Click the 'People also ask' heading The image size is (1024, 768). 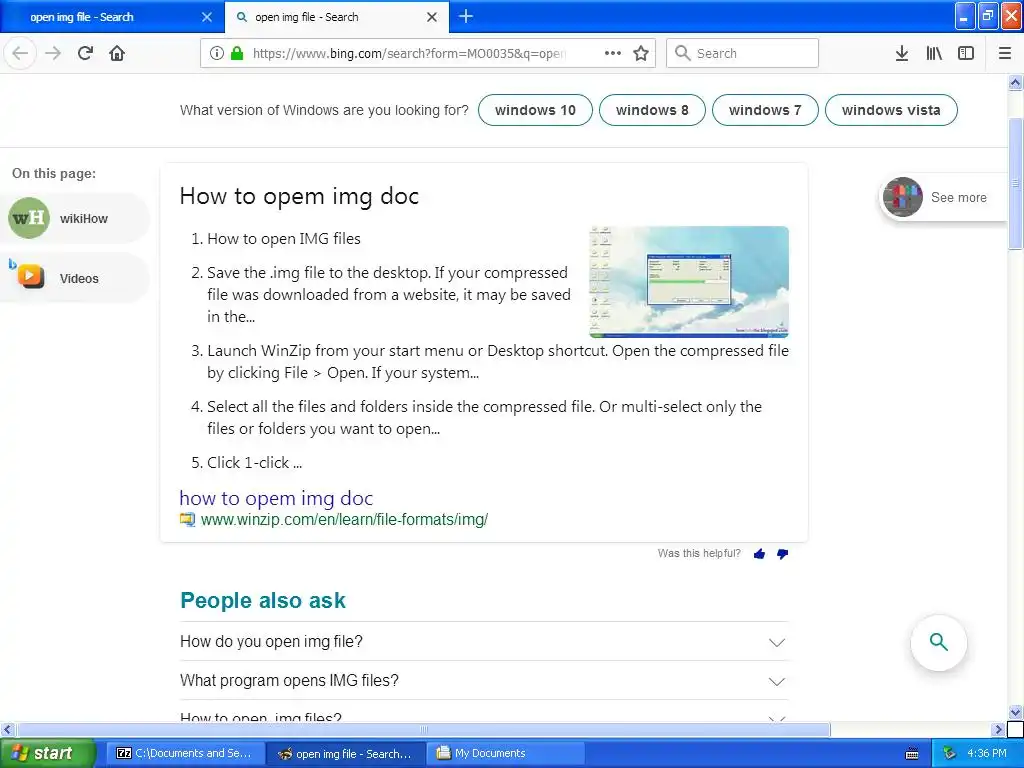coord(263,600)
